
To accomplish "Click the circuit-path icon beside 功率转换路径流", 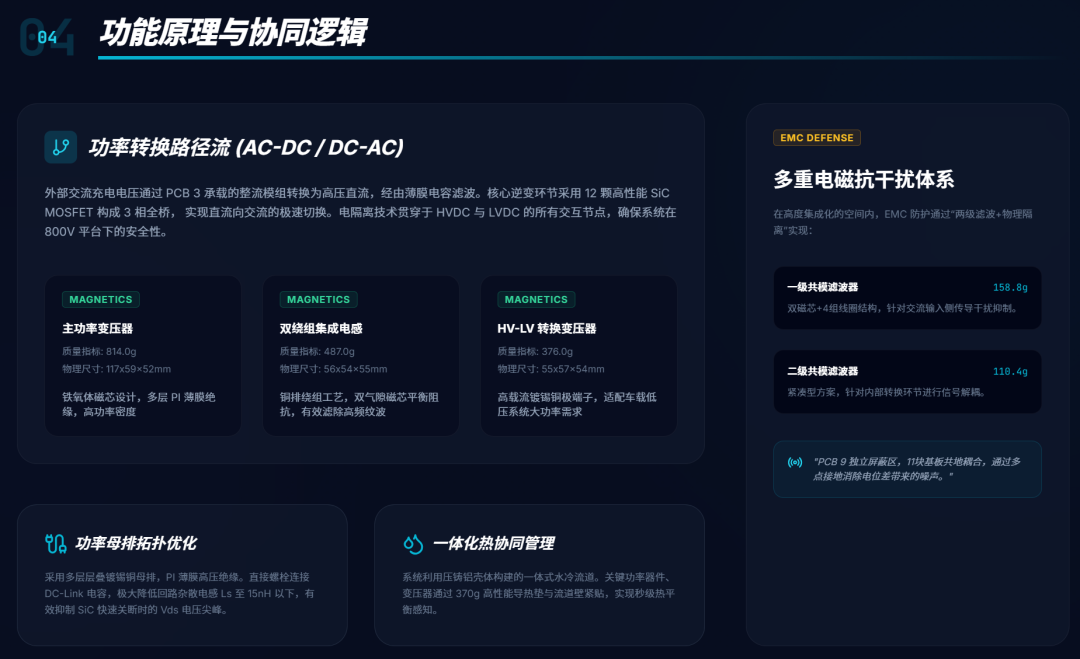I will tap(60, 146).
